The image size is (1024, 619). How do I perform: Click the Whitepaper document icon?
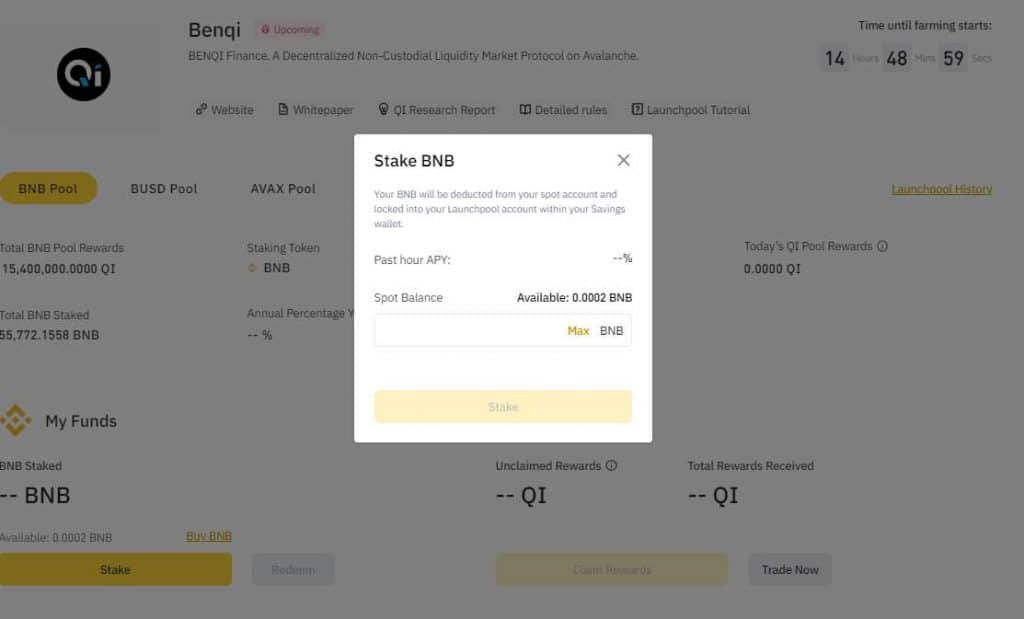pos(283,110)
